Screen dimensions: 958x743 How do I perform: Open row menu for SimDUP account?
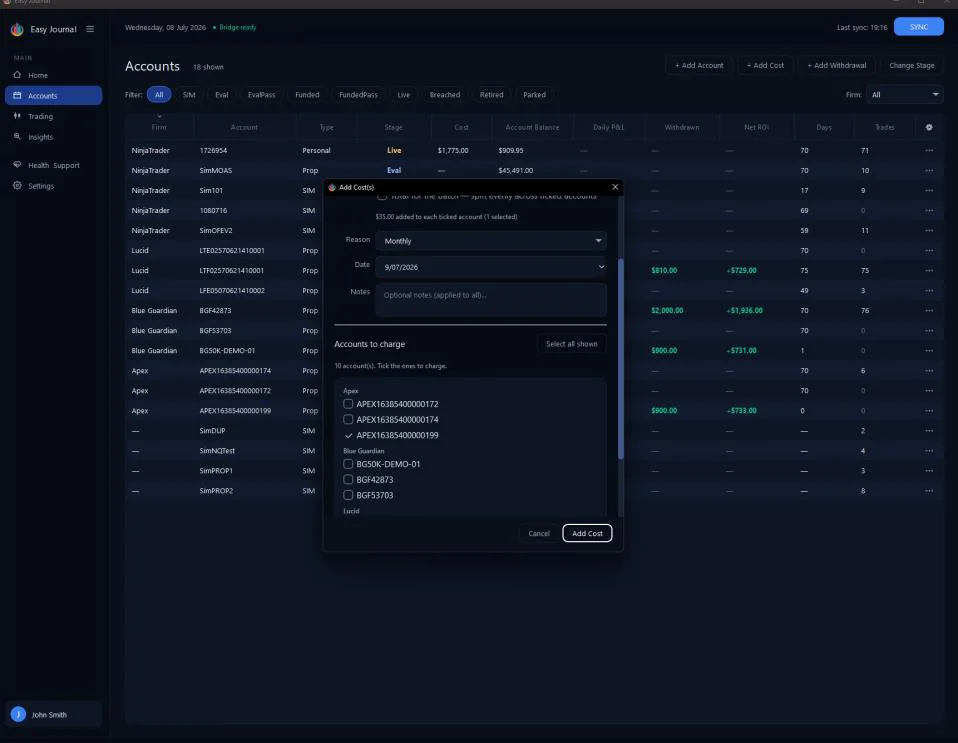[929, 431]
